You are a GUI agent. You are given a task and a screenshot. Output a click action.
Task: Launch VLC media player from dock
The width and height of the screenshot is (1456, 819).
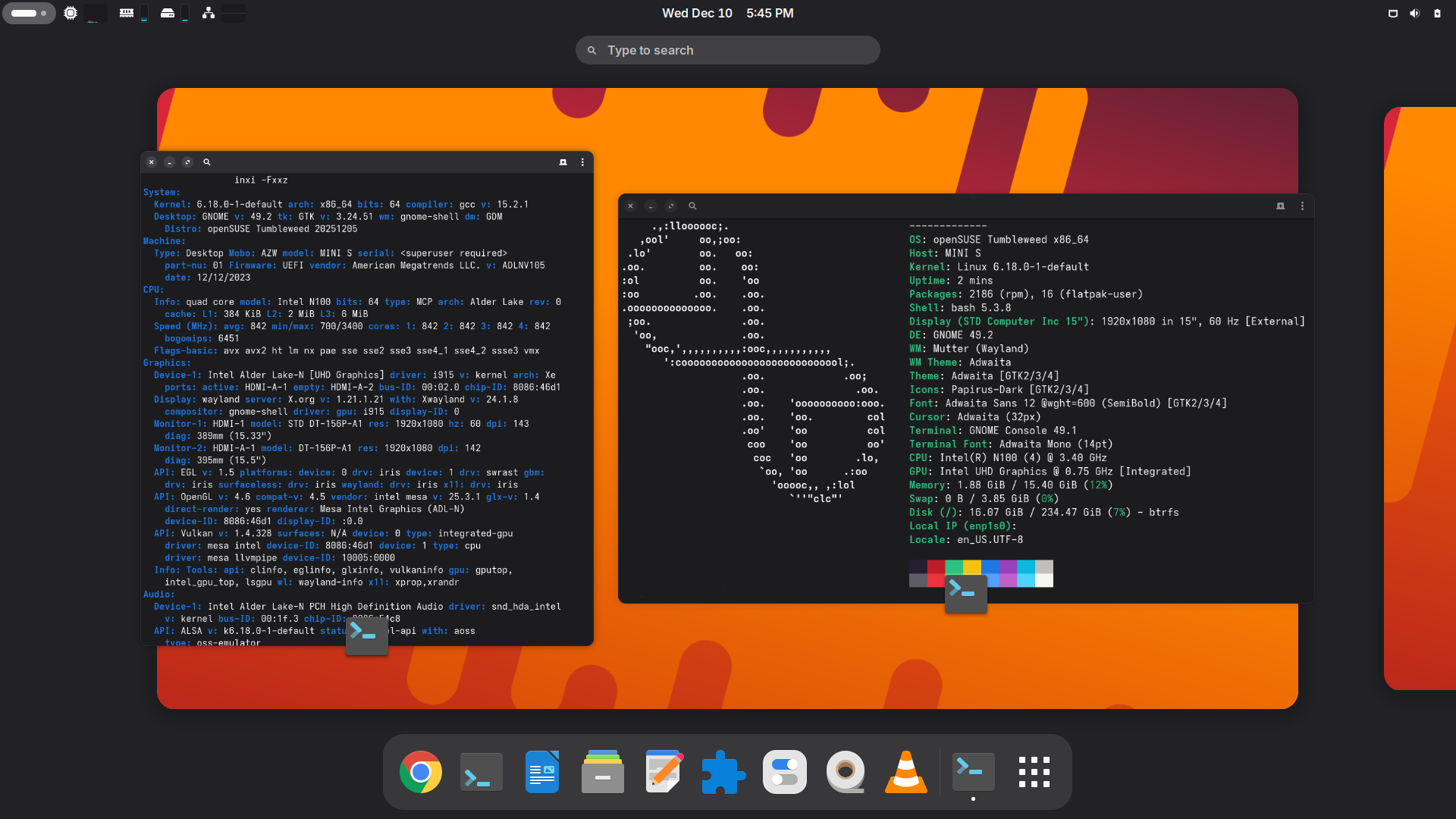coord(905,772)
